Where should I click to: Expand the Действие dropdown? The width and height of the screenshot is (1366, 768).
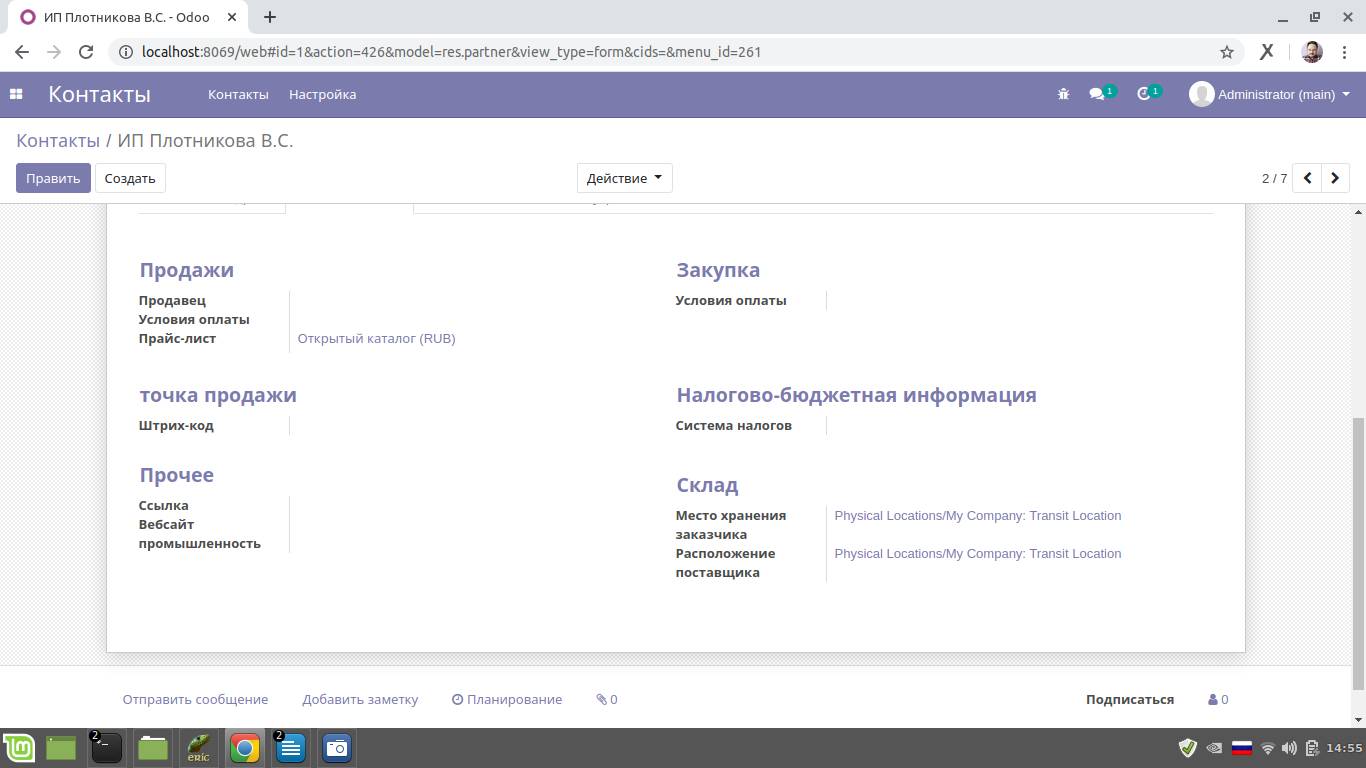point(624,178)
